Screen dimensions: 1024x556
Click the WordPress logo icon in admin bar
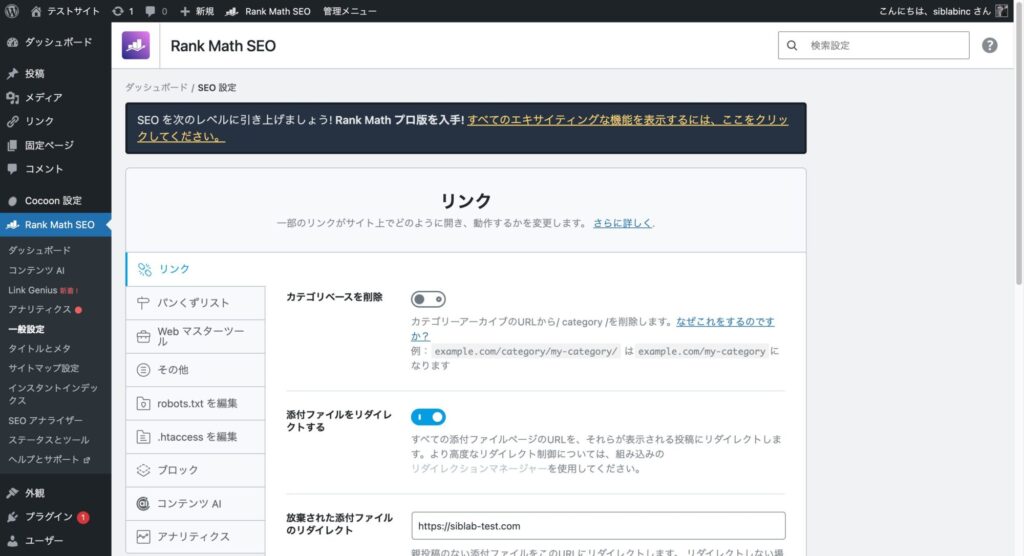pos(12,11)
